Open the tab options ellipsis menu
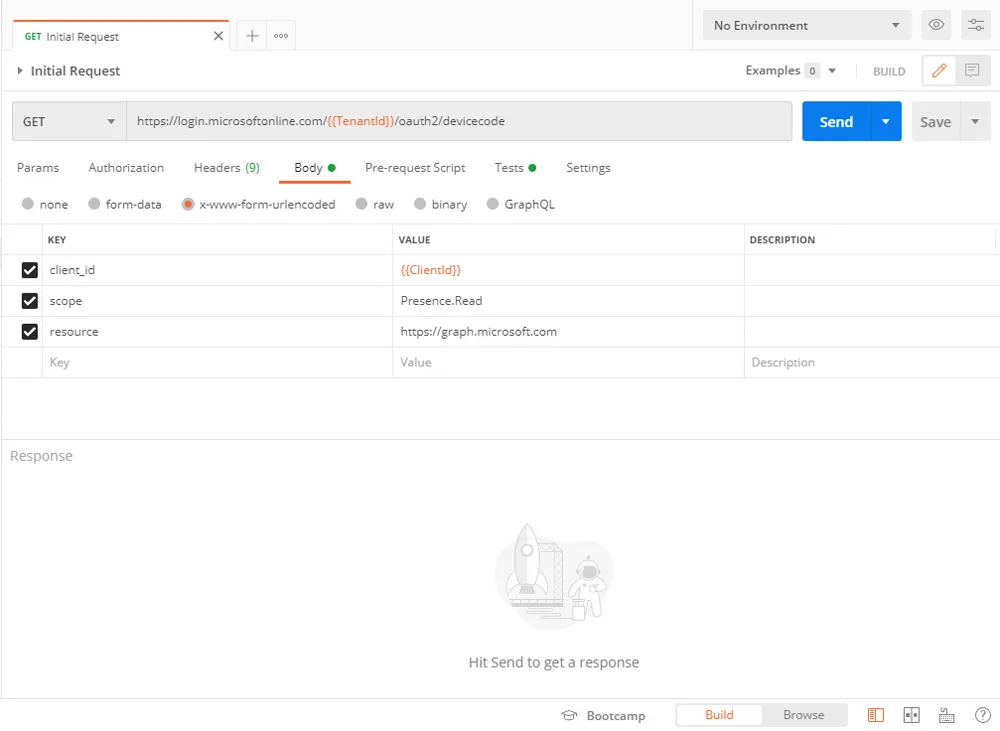1000x731 pixels. coord(281,36)
